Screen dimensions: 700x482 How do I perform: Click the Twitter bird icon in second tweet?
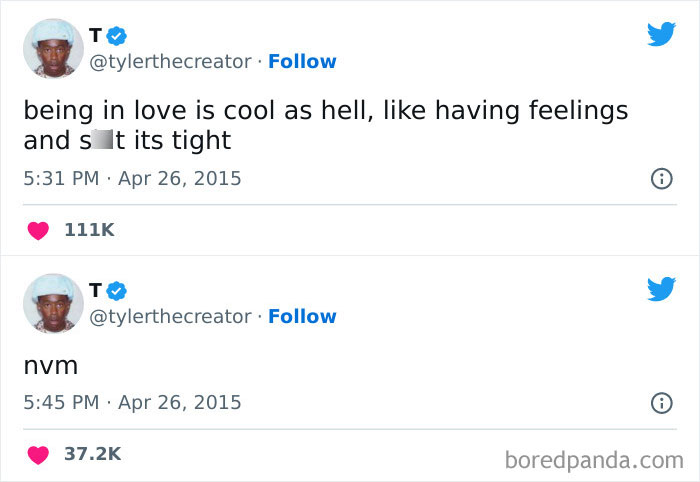661,290
